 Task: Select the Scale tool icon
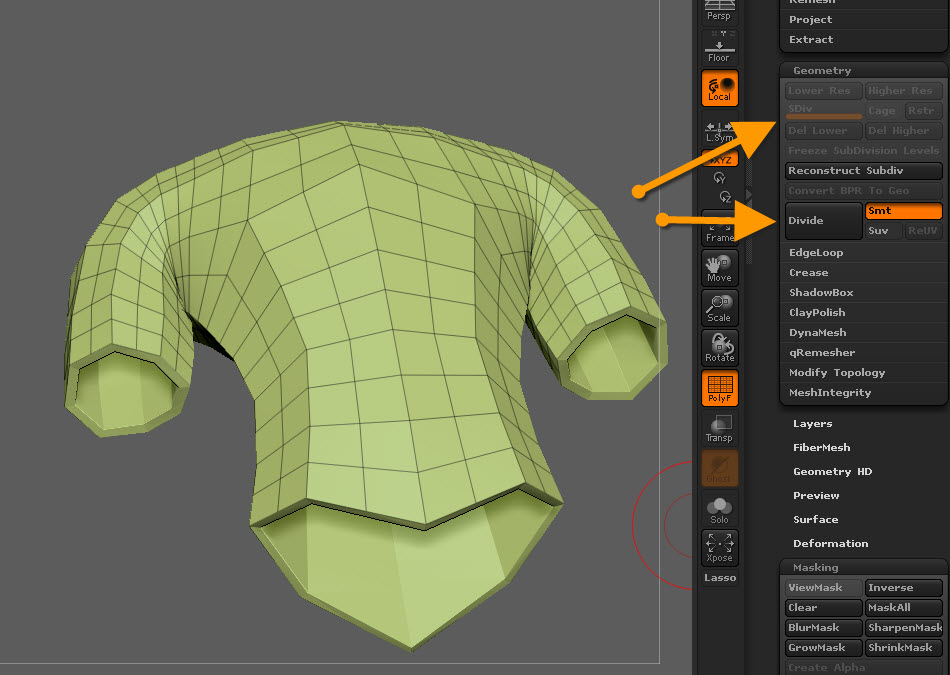point(719,307)
